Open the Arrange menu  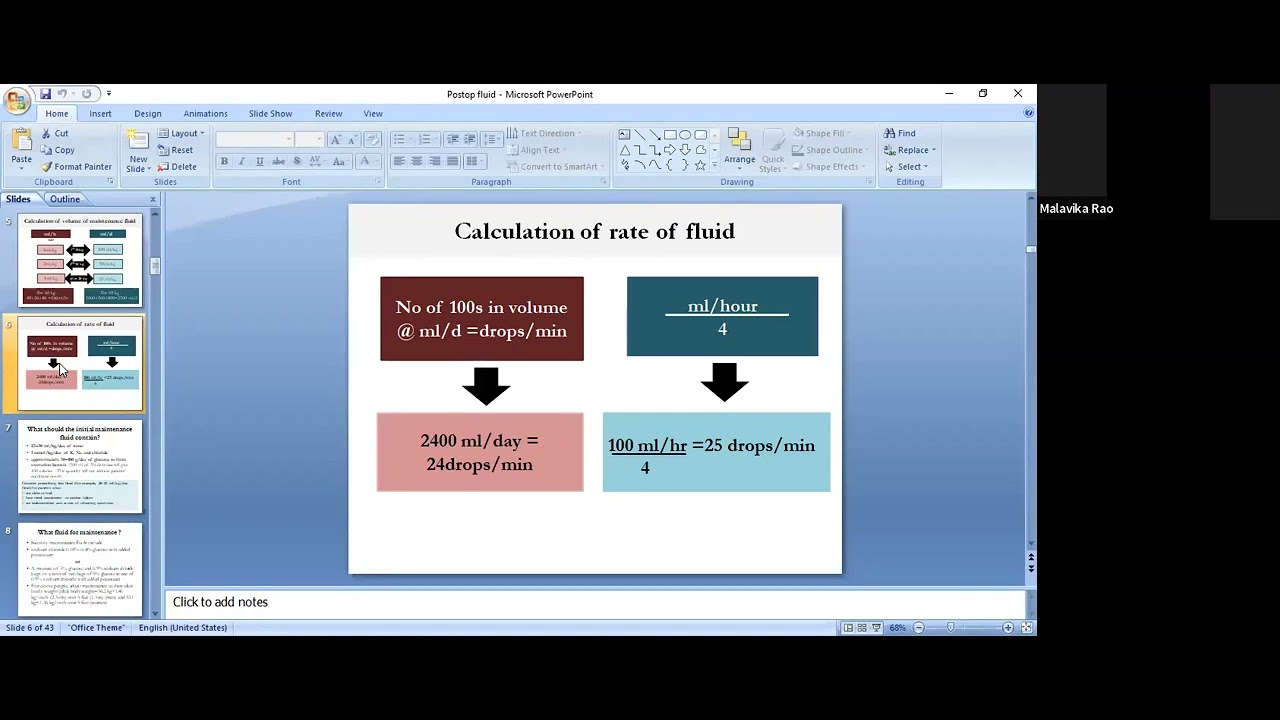tap(740, 151)
